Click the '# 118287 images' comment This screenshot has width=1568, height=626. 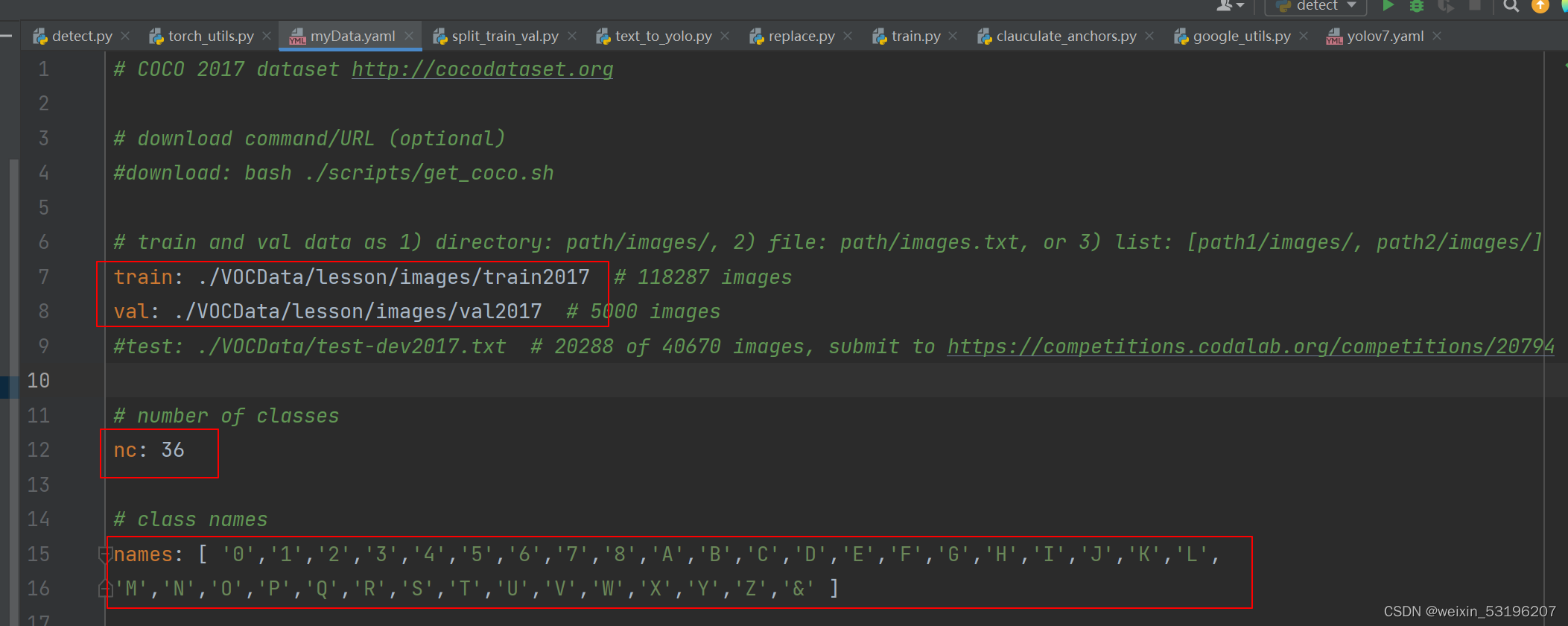pyautogui.click(x=702, y=277)
